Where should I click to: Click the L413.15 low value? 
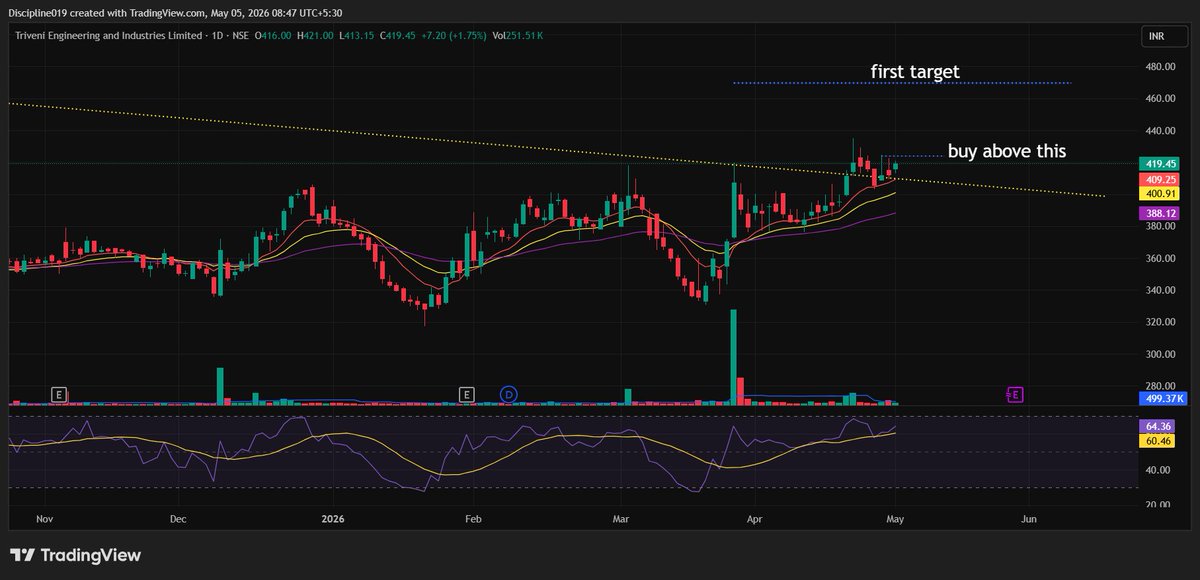[355, 36]
